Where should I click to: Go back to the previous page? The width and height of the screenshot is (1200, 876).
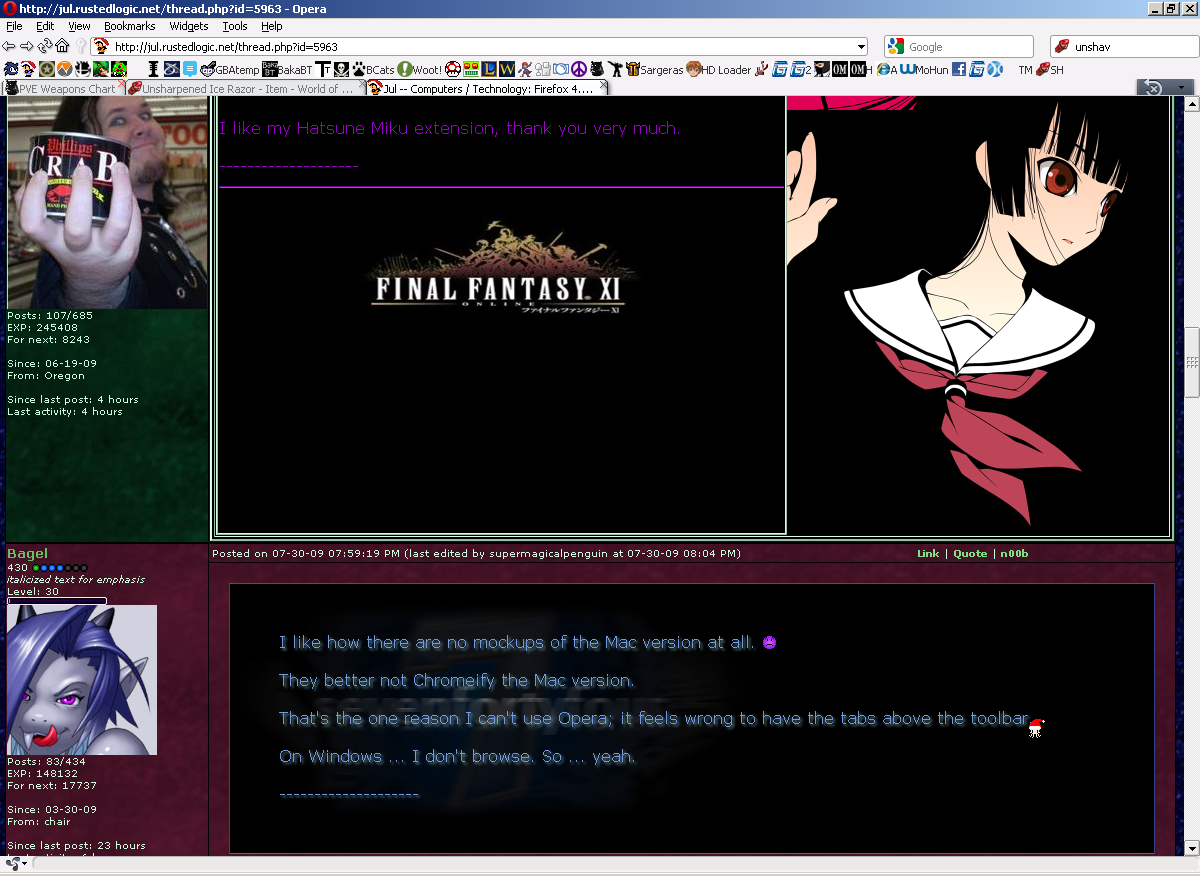point(9,46)
